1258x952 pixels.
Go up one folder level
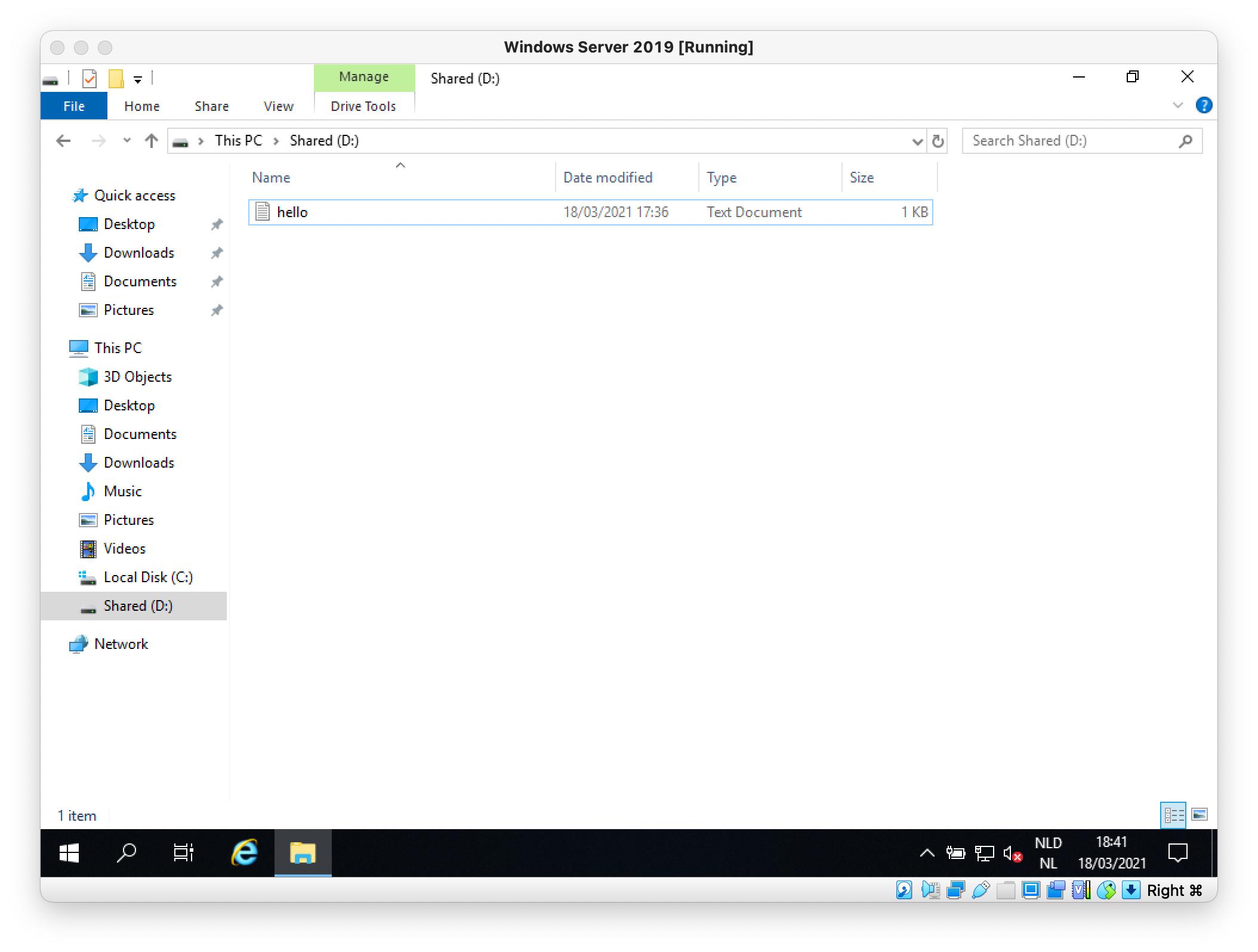tap(152, 141)
